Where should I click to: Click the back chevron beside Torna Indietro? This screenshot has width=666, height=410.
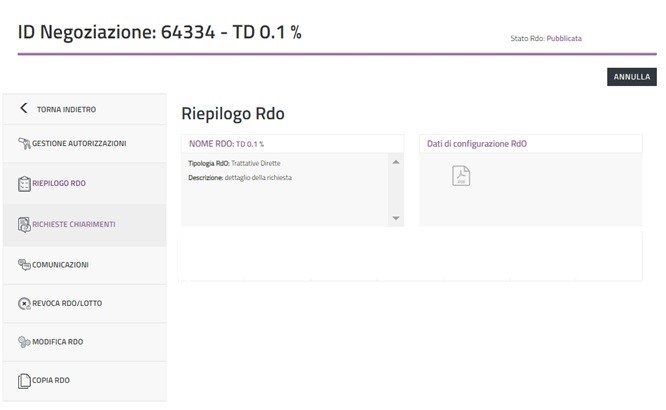coord(24,109)
